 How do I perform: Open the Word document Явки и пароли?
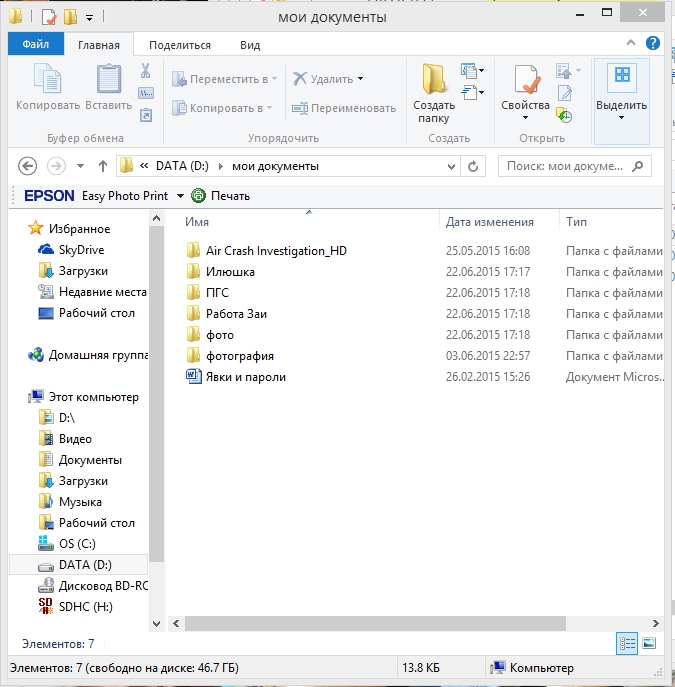click(x=246, y=377)
